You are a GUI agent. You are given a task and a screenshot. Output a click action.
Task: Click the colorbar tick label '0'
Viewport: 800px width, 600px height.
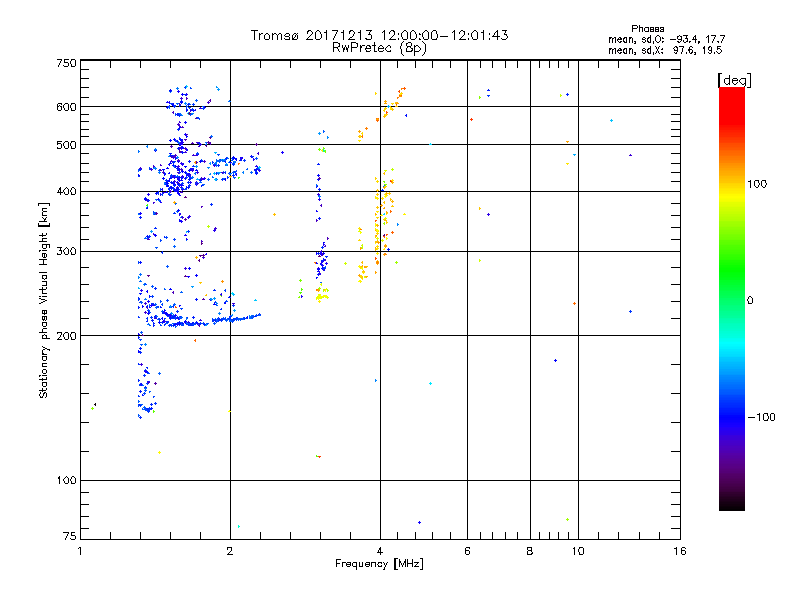click(750, 301)
